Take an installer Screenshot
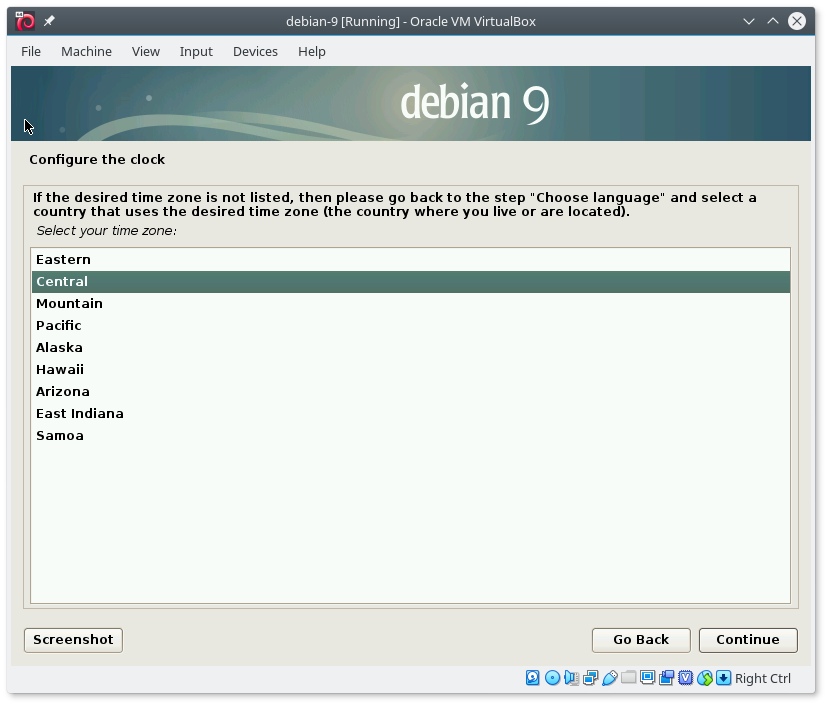The image size is (828, 706). click(73, 640)
